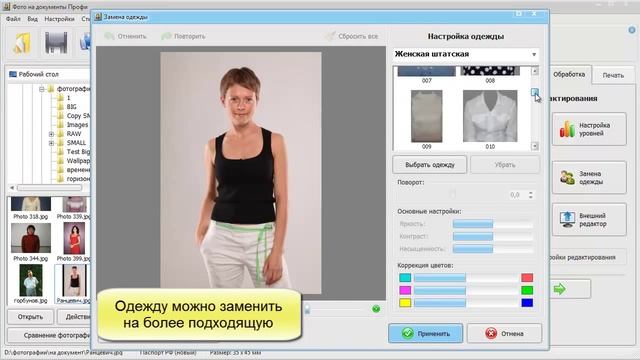Click the blue color swatch

[527, 302]
